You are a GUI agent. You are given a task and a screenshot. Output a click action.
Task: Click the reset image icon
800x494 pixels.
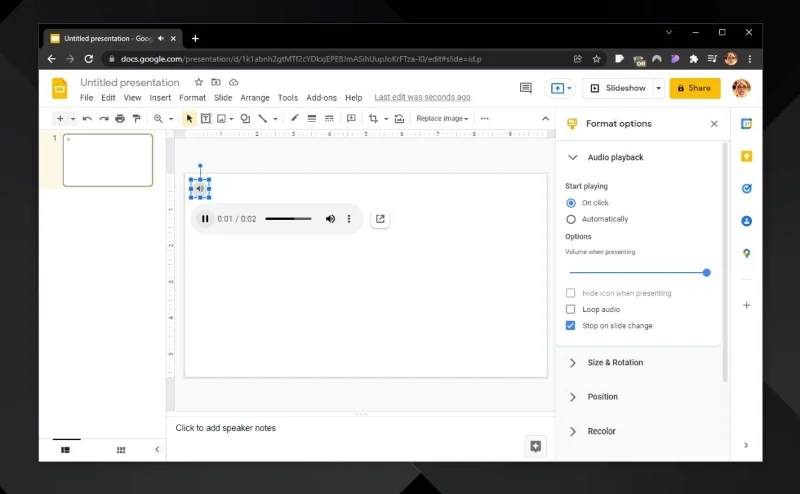click(399, 118)
